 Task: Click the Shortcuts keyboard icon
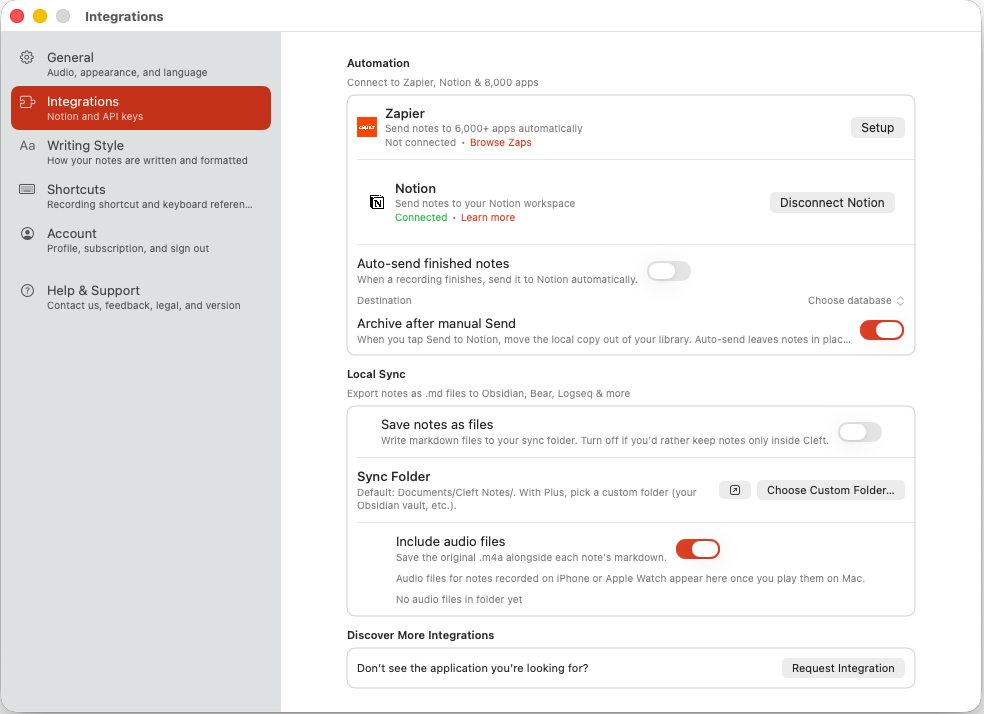pos(27,189)
